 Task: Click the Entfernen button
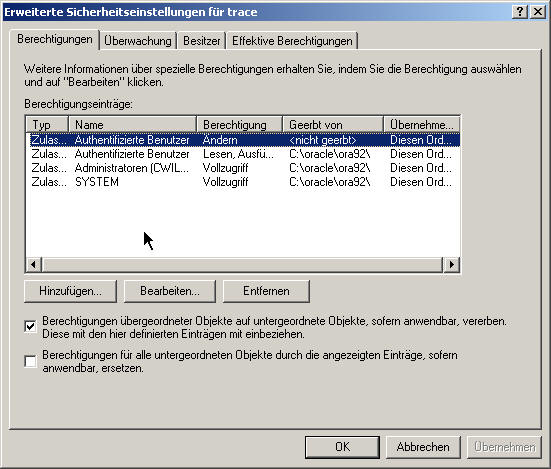(266, 291)
